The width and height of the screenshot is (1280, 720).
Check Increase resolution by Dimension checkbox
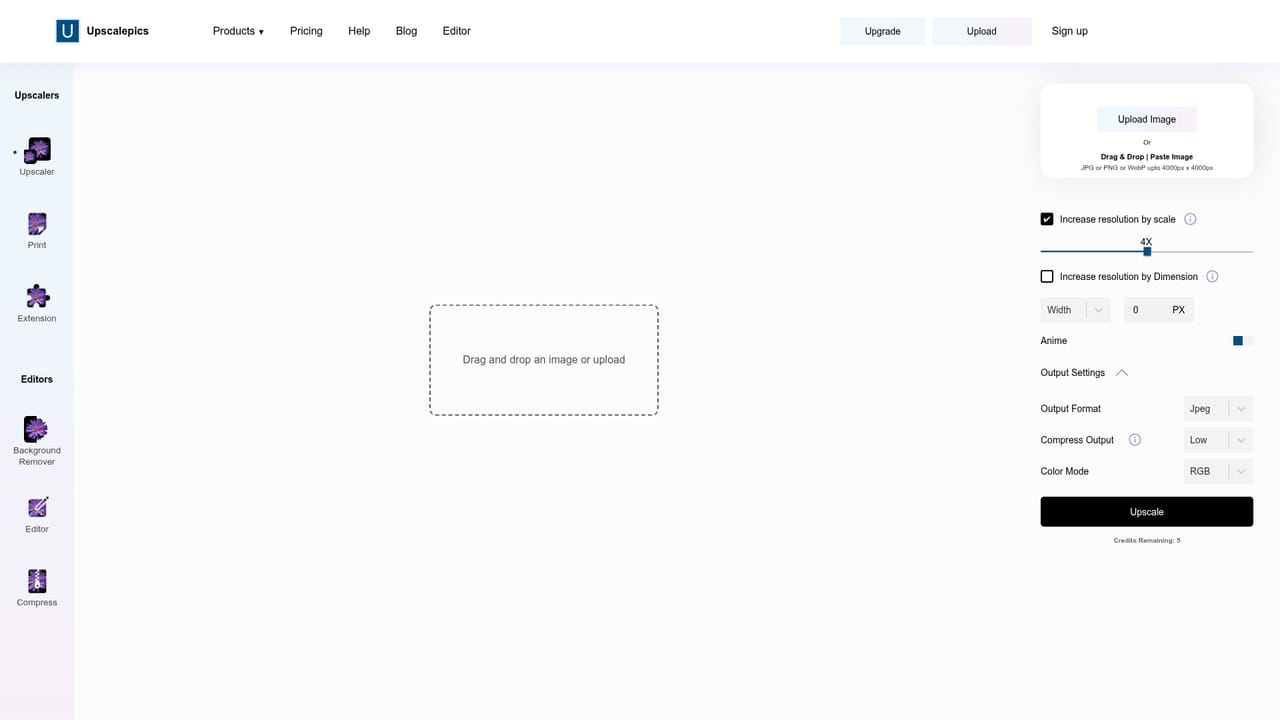click(1047, 276)
